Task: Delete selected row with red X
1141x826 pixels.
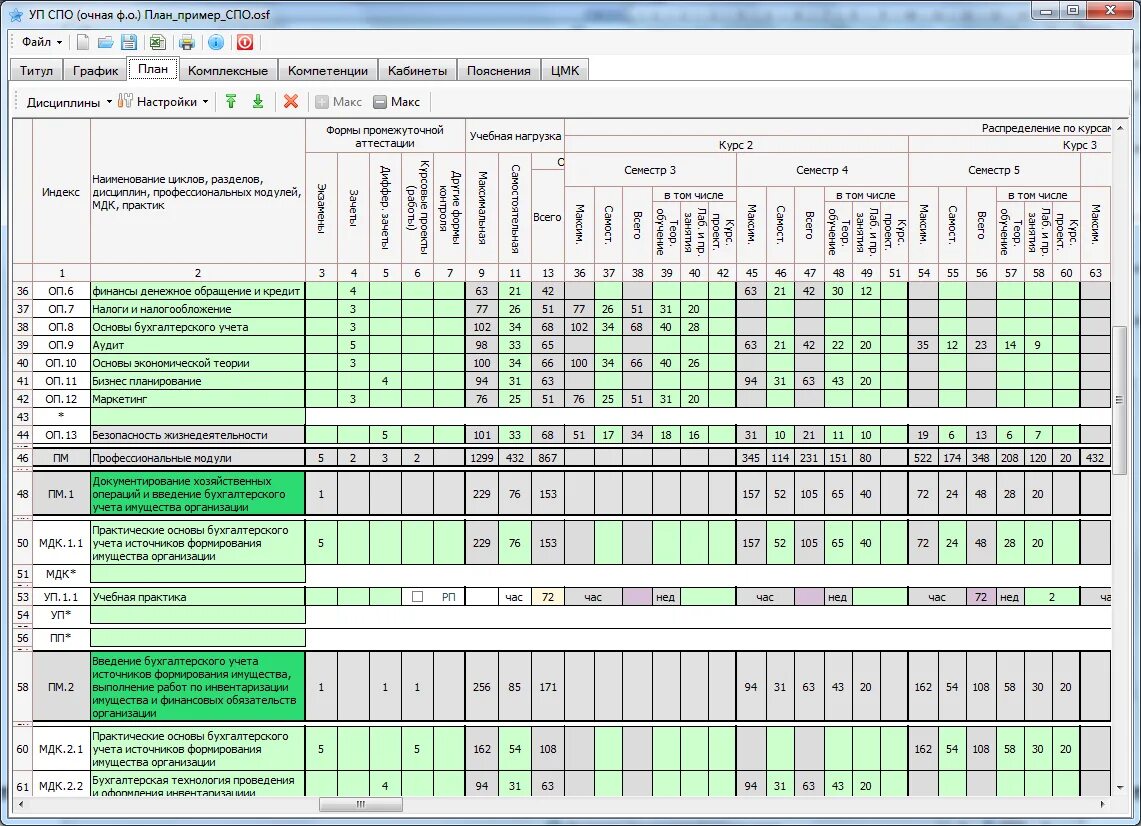Action: tap(291, 102)
